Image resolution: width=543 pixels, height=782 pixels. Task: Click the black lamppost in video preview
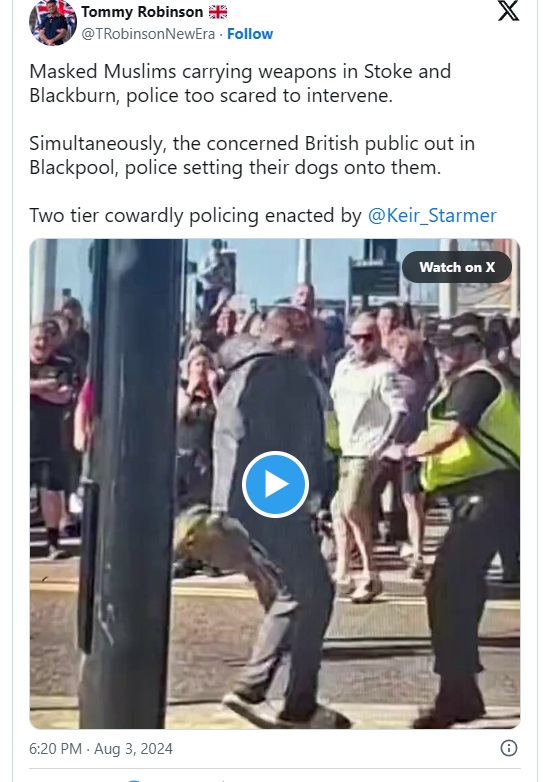pos(132,484)
